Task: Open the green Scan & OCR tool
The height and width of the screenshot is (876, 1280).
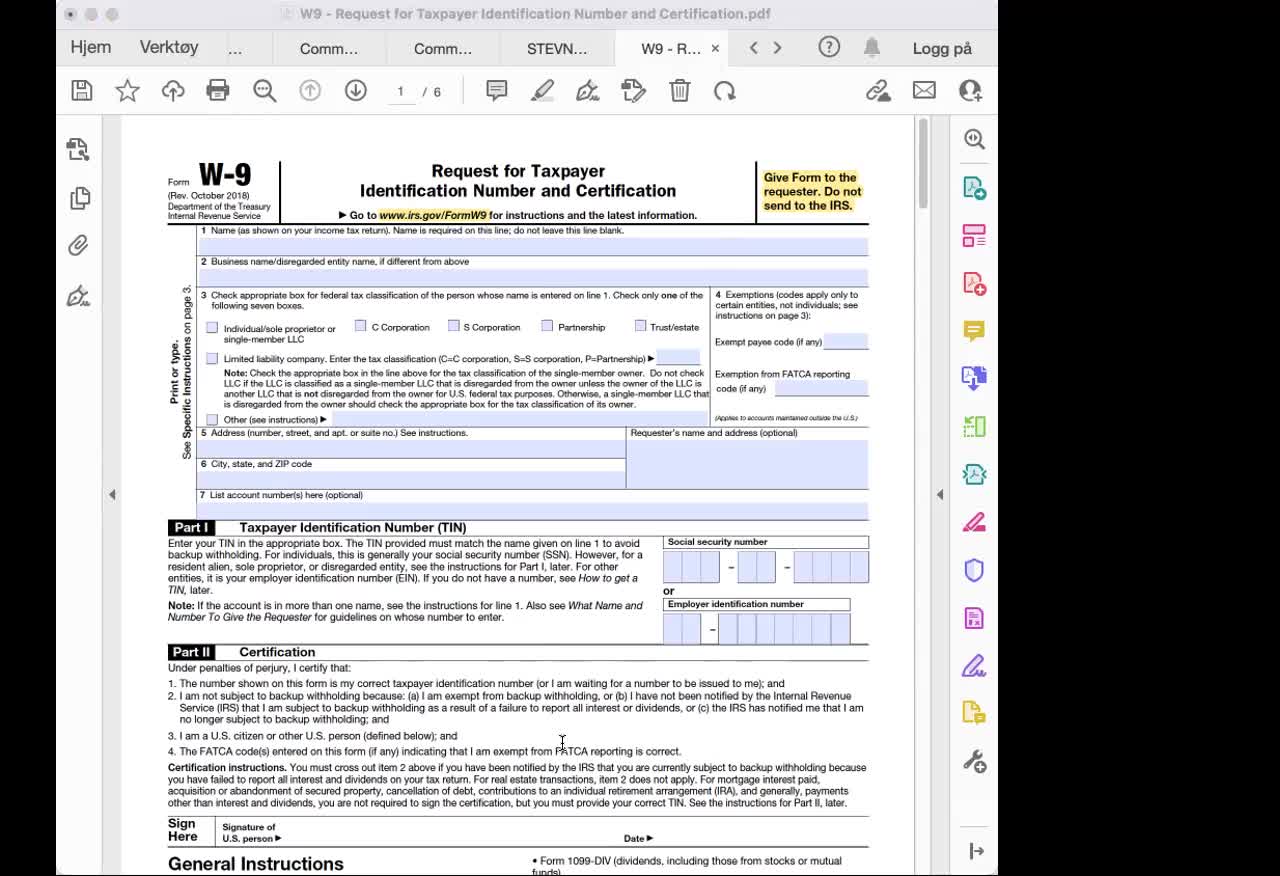Action: (974, 427)
